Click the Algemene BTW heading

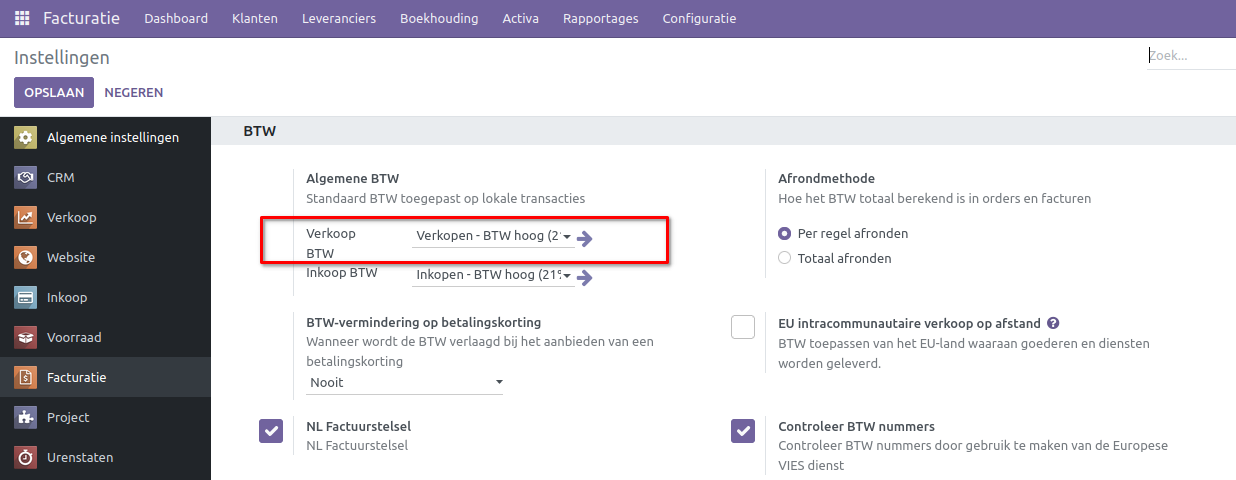click(x=353, y=178)
